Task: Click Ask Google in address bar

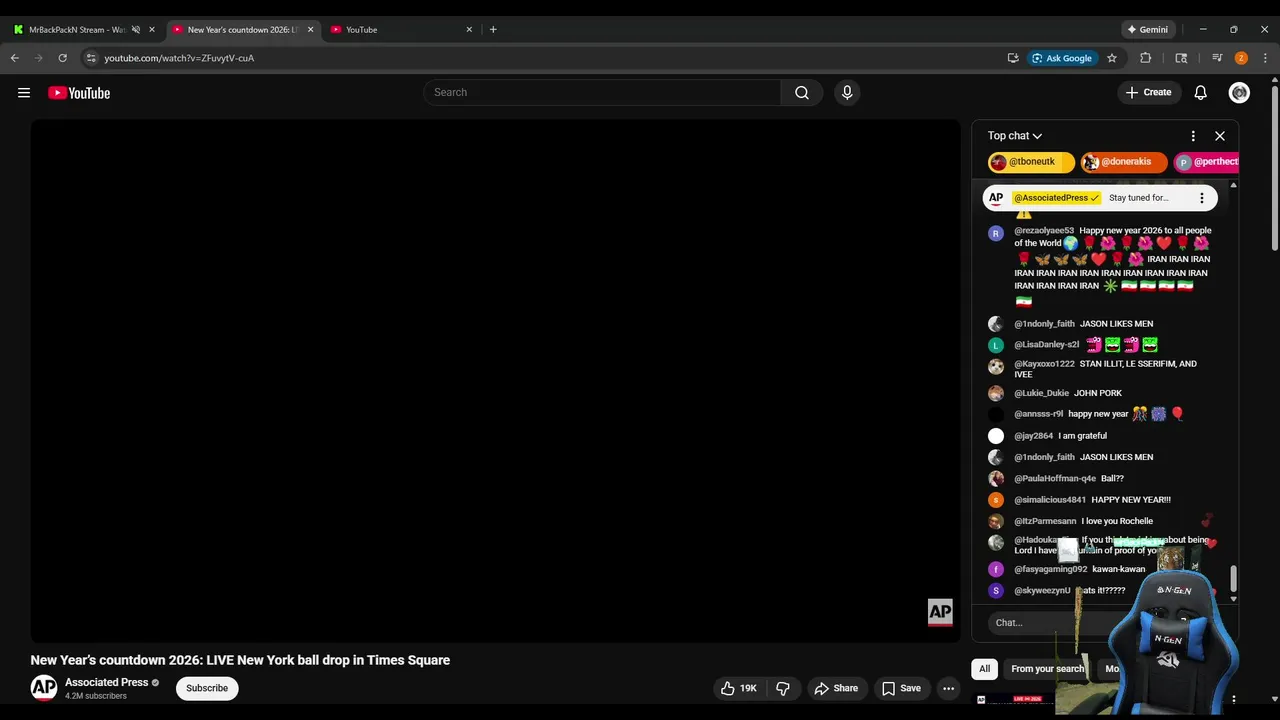Action: 1062,58
